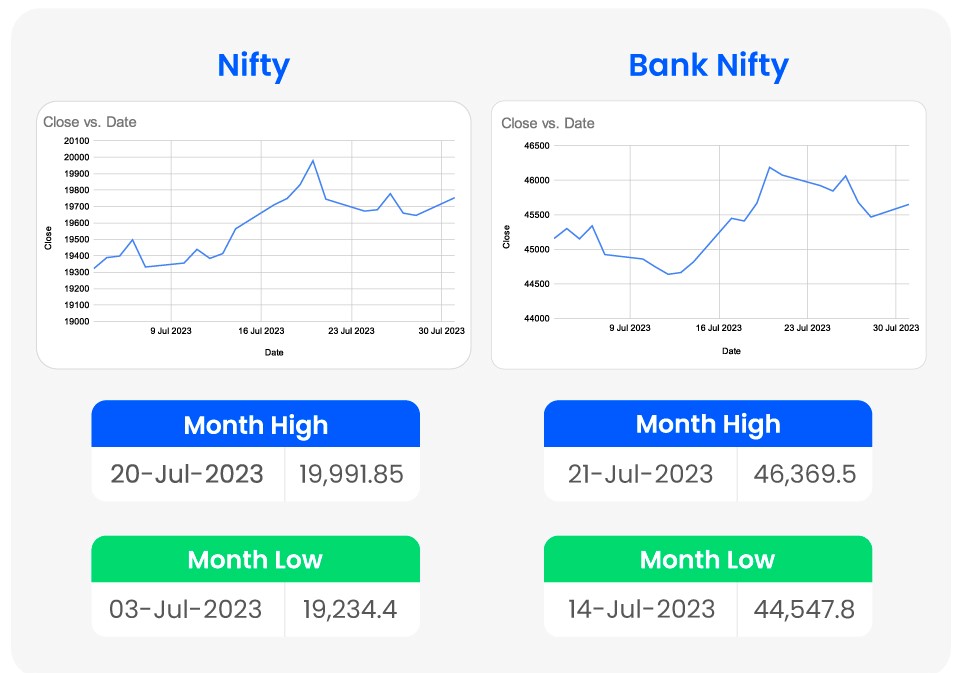This screenshot has width=957, height=673.
Task: Select the 20-Jul-2023 date cell
Action: tap(187, 474)
